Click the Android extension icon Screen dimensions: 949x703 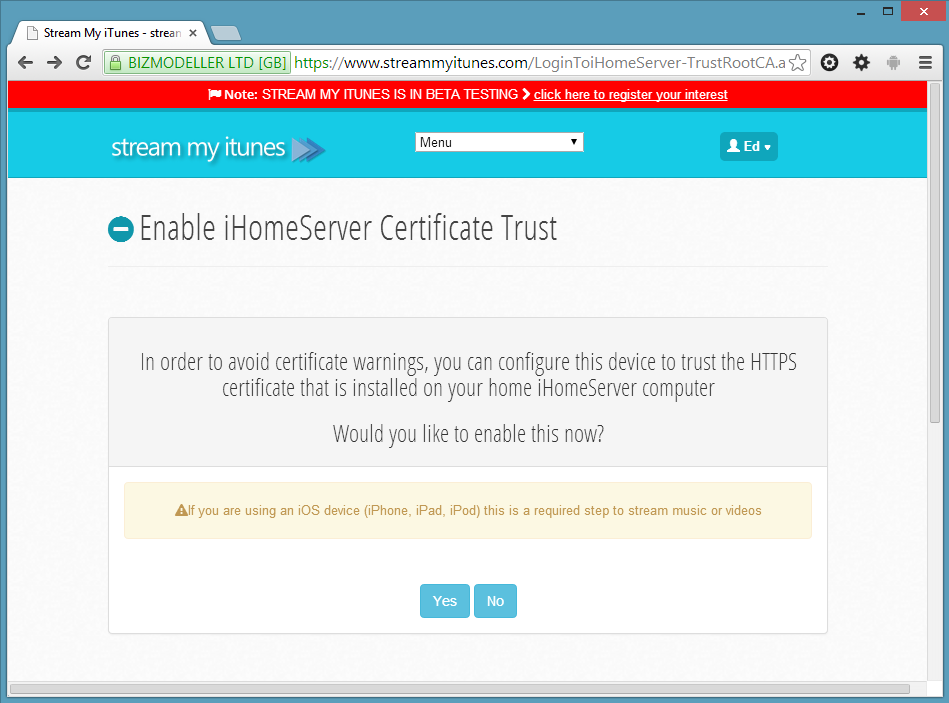pos(893,63)
